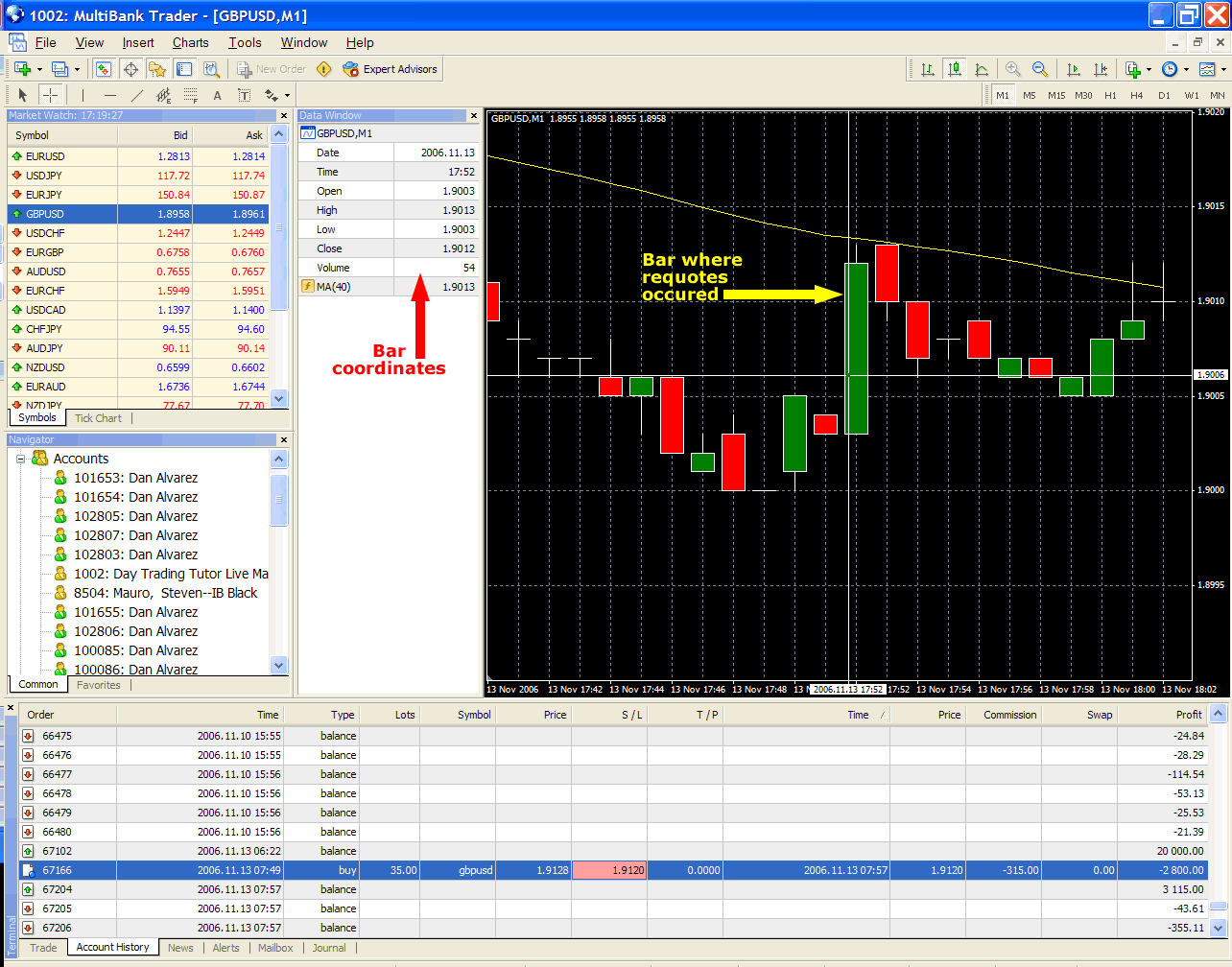Screen dimensions: 1232x967
Task: Open the File menu
Action: (x=45, y=42)
